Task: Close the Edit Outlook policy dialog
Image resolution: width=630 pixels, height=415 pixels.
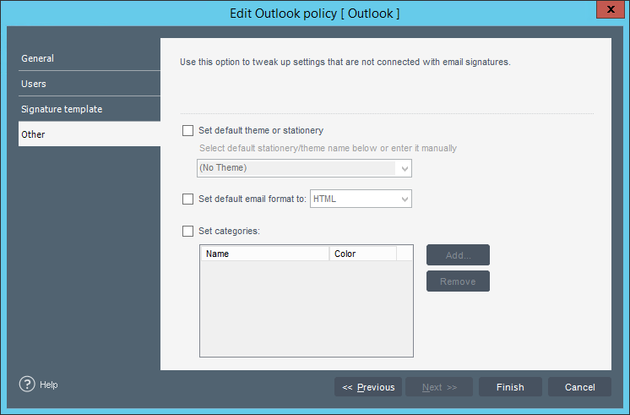Action: (x=610, y=9)
